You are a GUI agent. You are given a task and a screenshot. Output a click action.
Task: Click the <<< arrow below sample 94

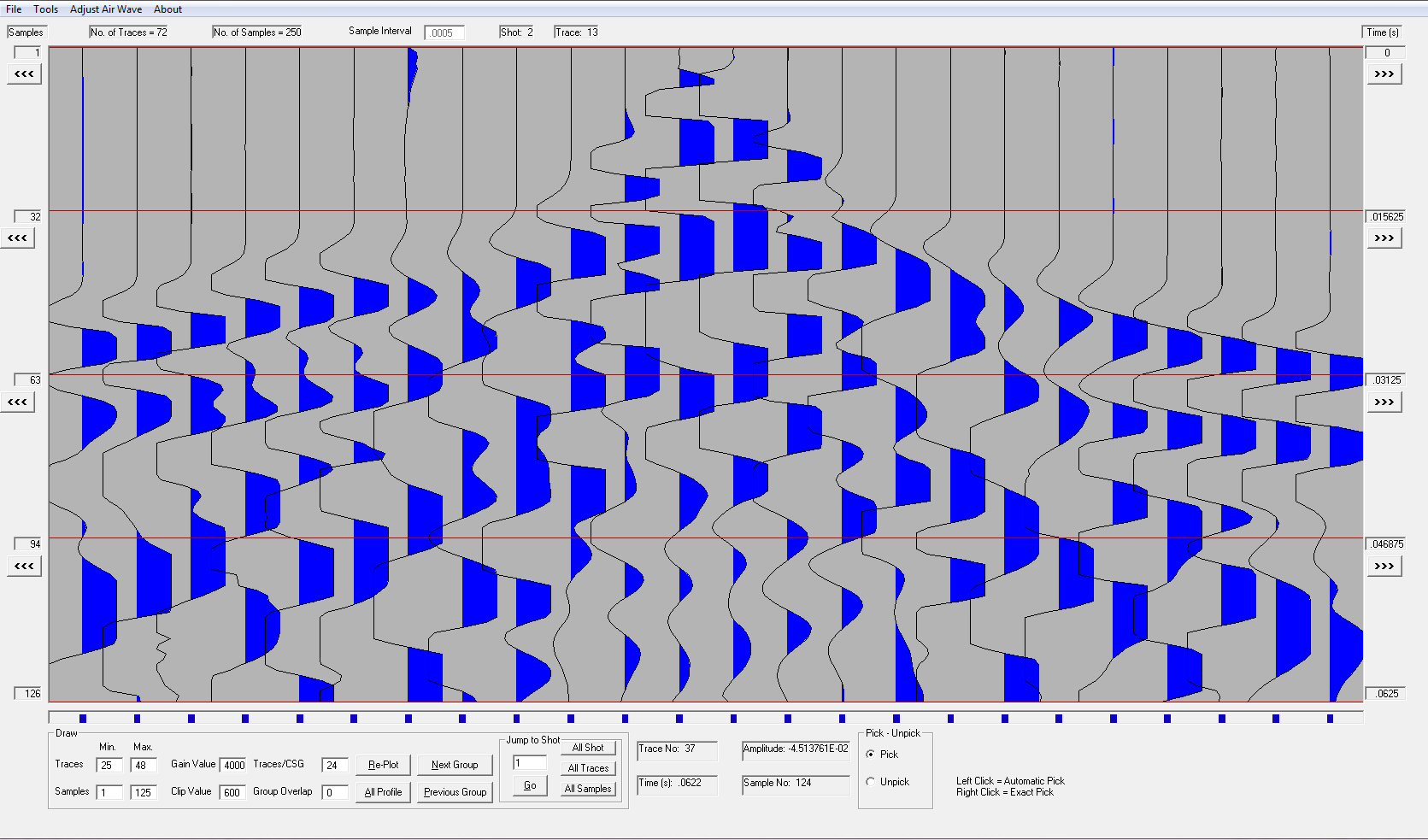coord(24,567)
